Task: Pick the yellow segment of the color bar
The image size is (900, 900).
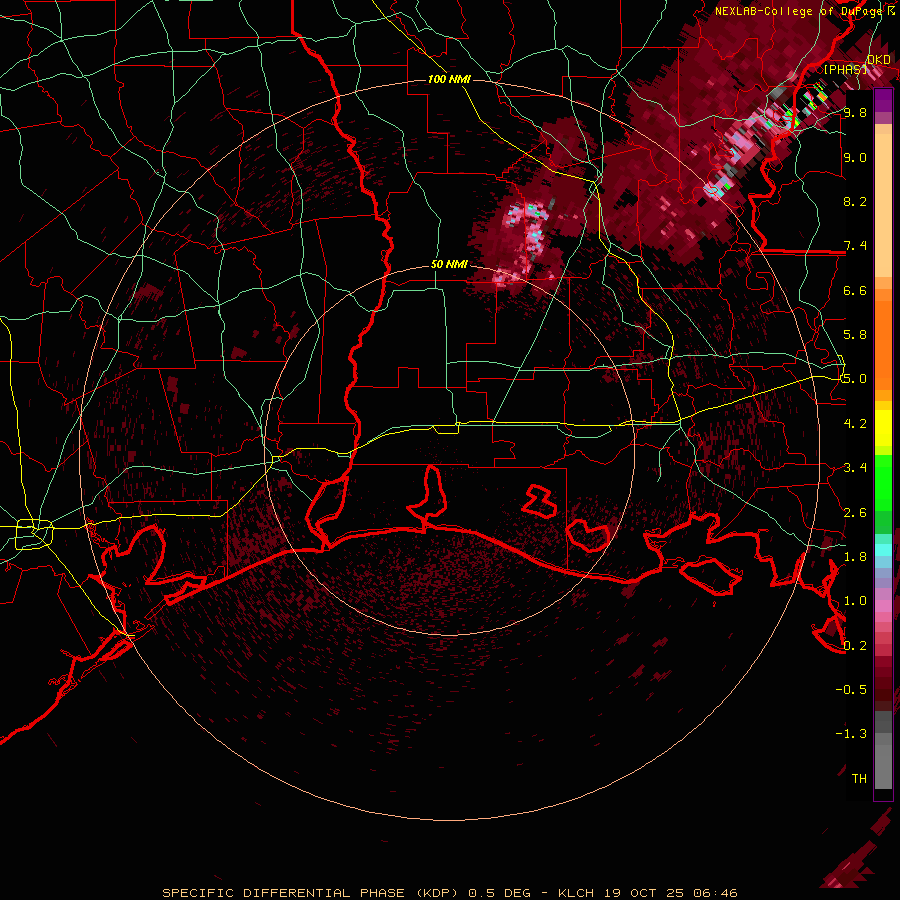Action: pos(883,428)
